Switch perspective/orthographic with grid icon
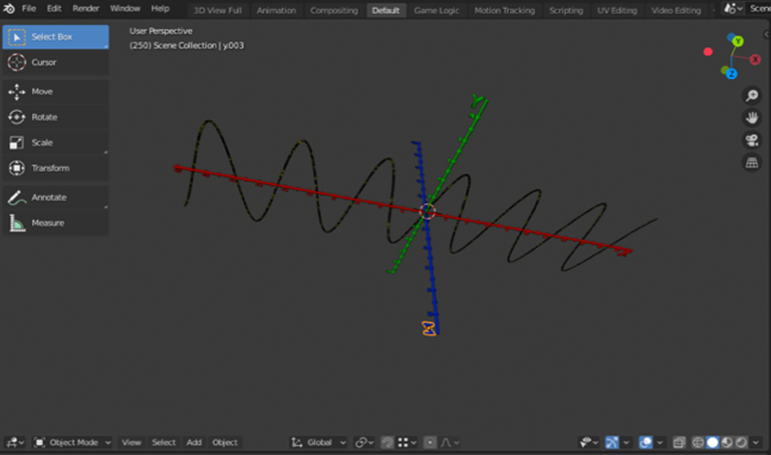This screenshot has height=455, width=771. 752,163
